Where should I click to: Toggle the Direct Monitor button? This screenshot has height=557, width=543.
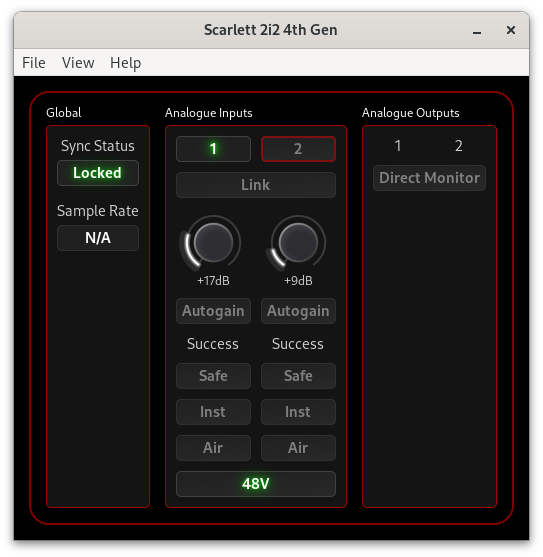429,178
